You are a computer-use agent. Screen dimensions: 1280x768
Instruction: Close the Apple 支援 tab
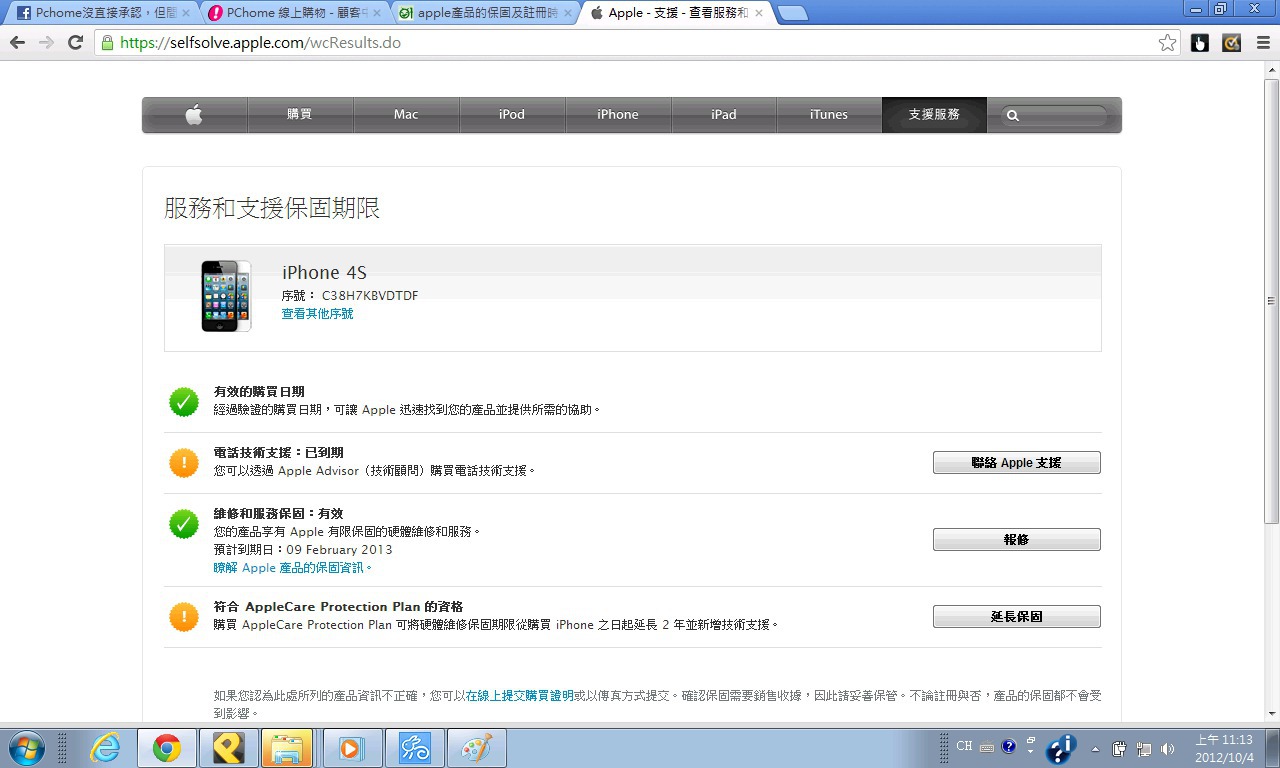[758, 14]
